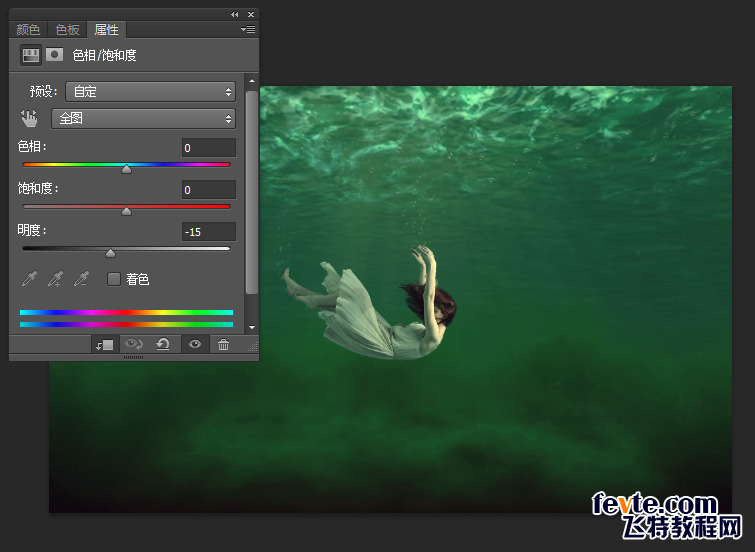Toggle adjustment layer visibility eye

[195, 344]
